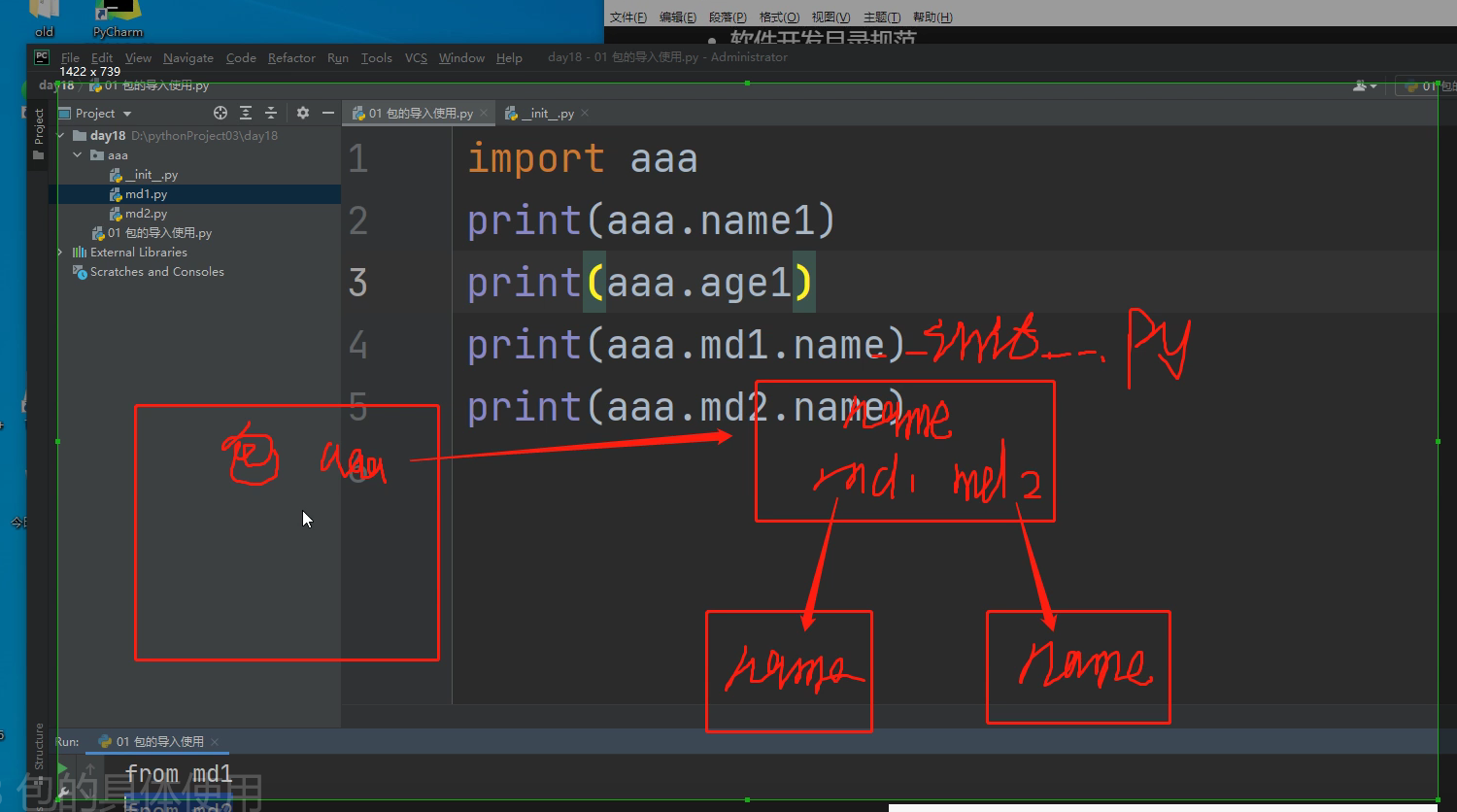This screenshot has width=1457, height=812.
Task: Open the Refactor menu
Action: pyautogui.click(x=291, y=58)
